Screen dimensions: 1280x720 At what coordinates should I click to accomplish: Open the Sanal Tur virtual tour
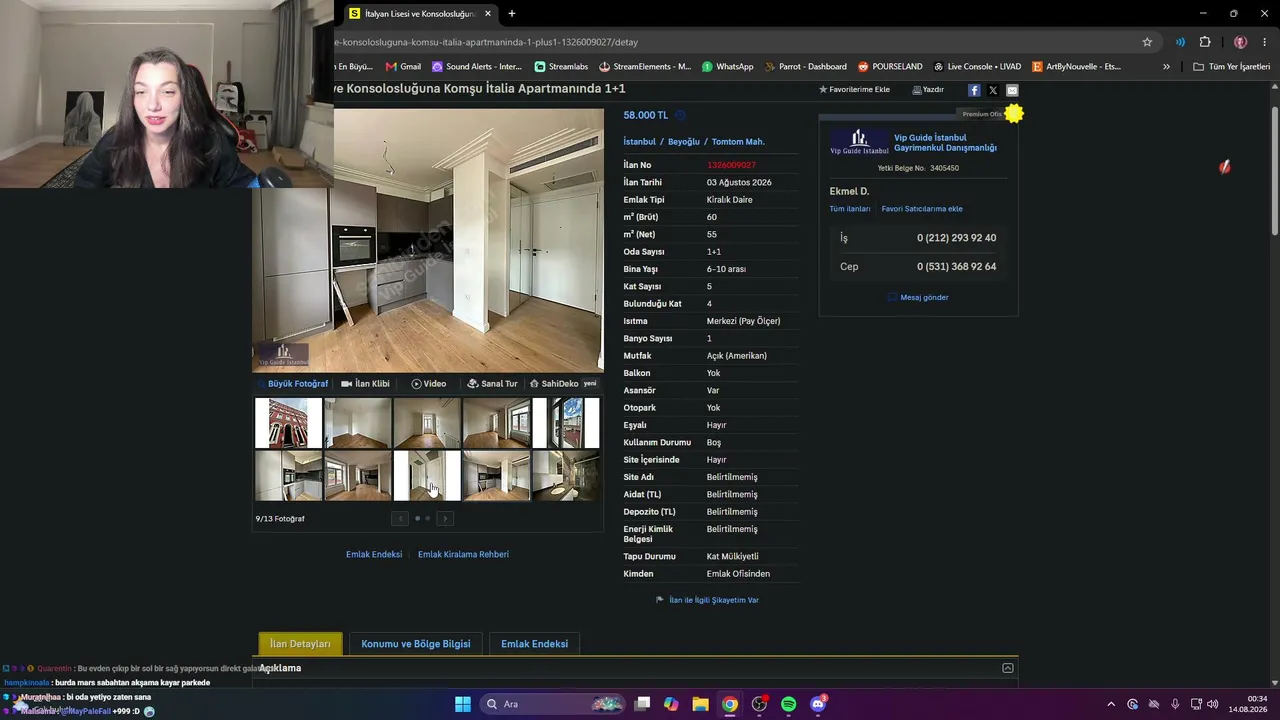(493, 384)
